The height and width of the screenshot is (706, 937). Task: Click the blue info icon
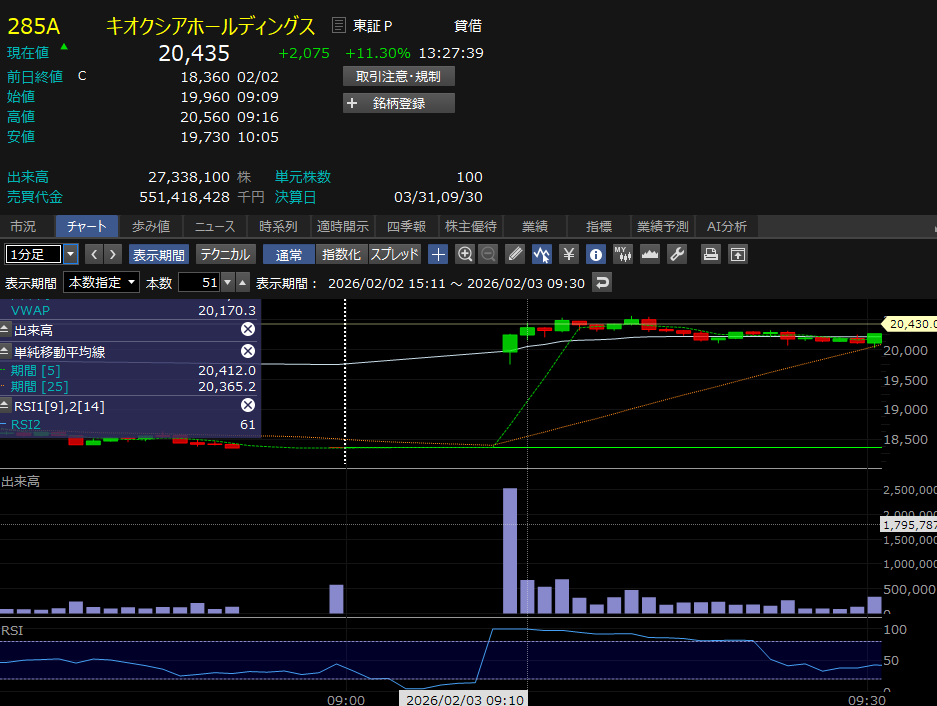[x=595, y=254]
